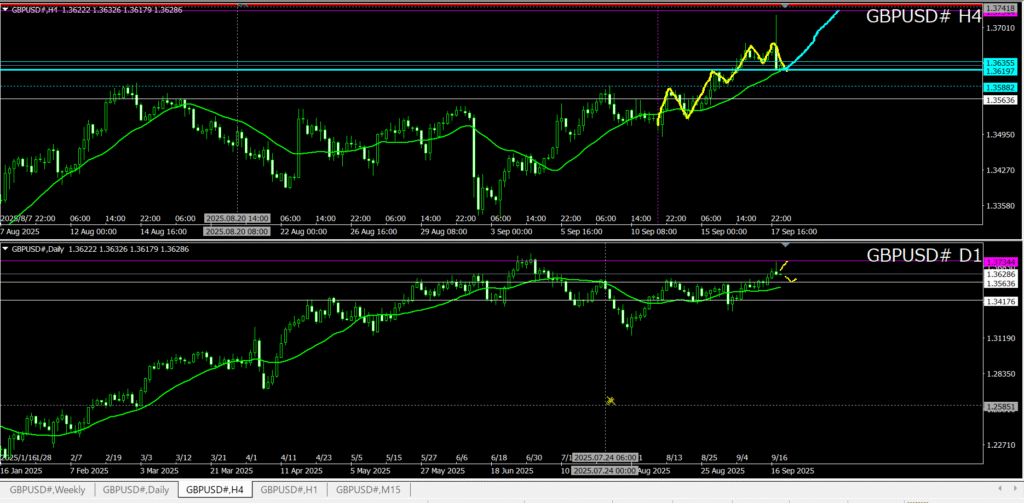Click the 1.35636 price label on Daily chart
This screenshot has height=503, width=1024.
click(999, 284)
